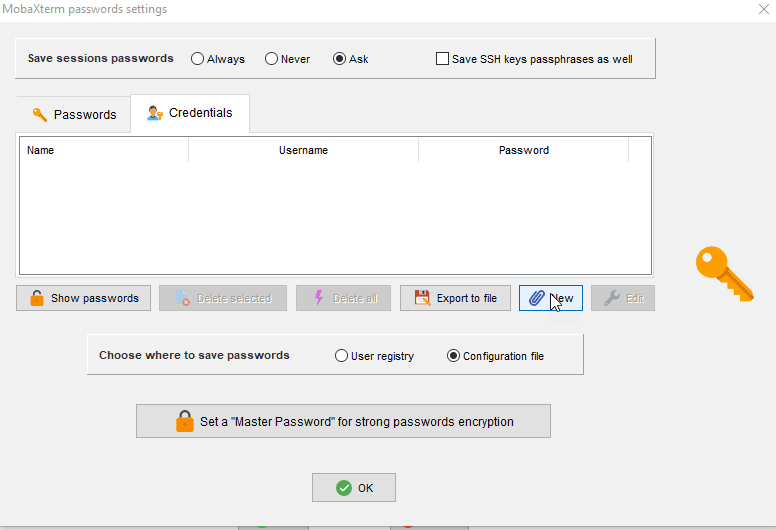This screenshot has height=530, width=776.
Task: Close the MobaXterm passwords settings window
Action: [x=764, y=9]
